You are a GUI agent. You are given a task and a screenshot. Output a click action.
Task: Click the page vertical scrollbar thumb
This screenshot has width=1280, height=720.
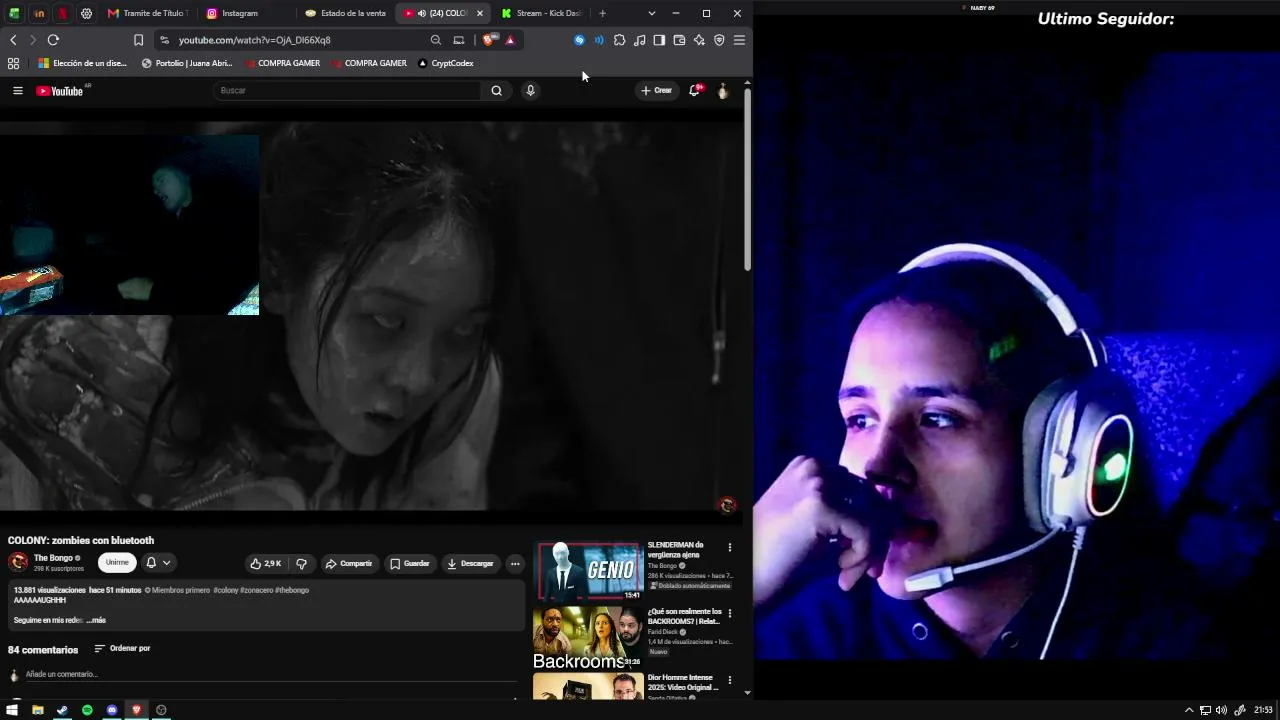(x=747, y=178)
